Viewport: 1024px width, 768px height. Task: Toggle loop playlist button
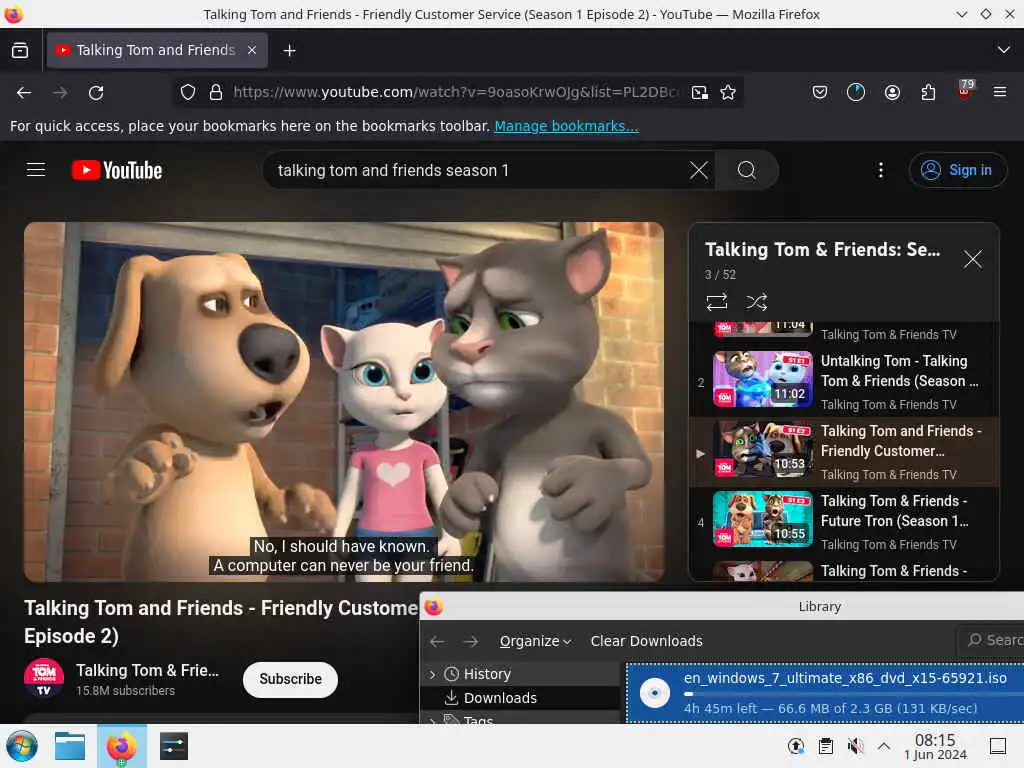pos(716,302)
